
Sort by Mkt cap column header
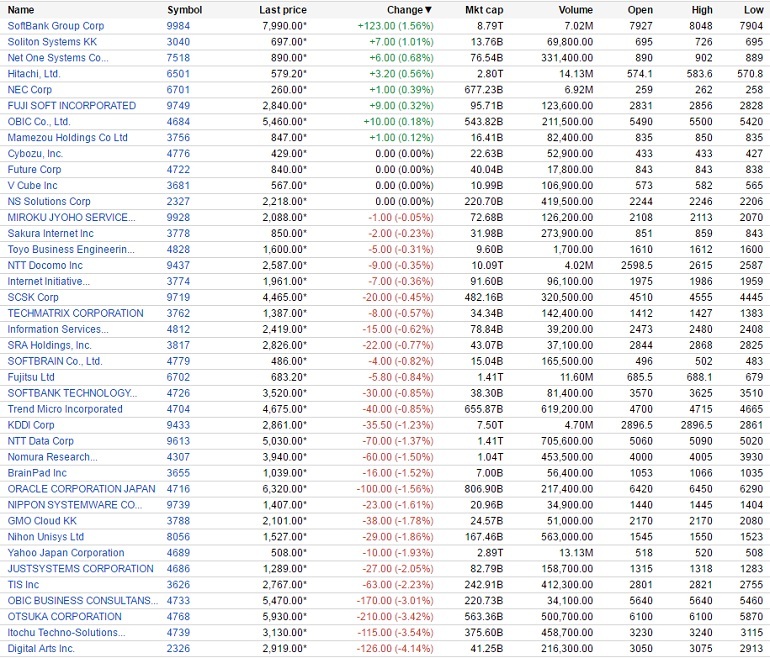(x=484, y=10)
